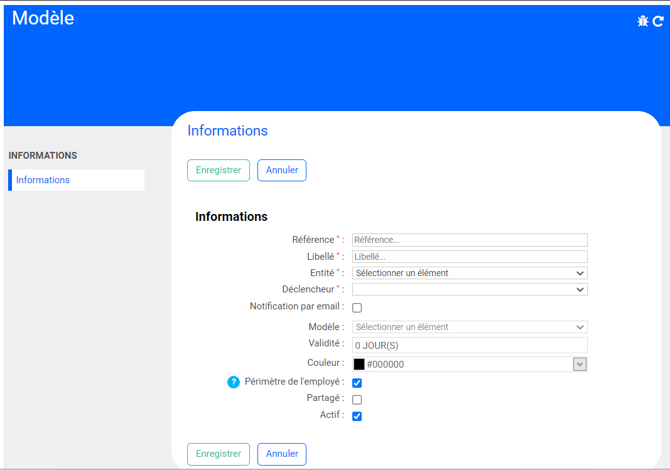The width and height of the screenshot is (670, 470).
Task: Click the black color swatch
Action: [x=359, y=365]
